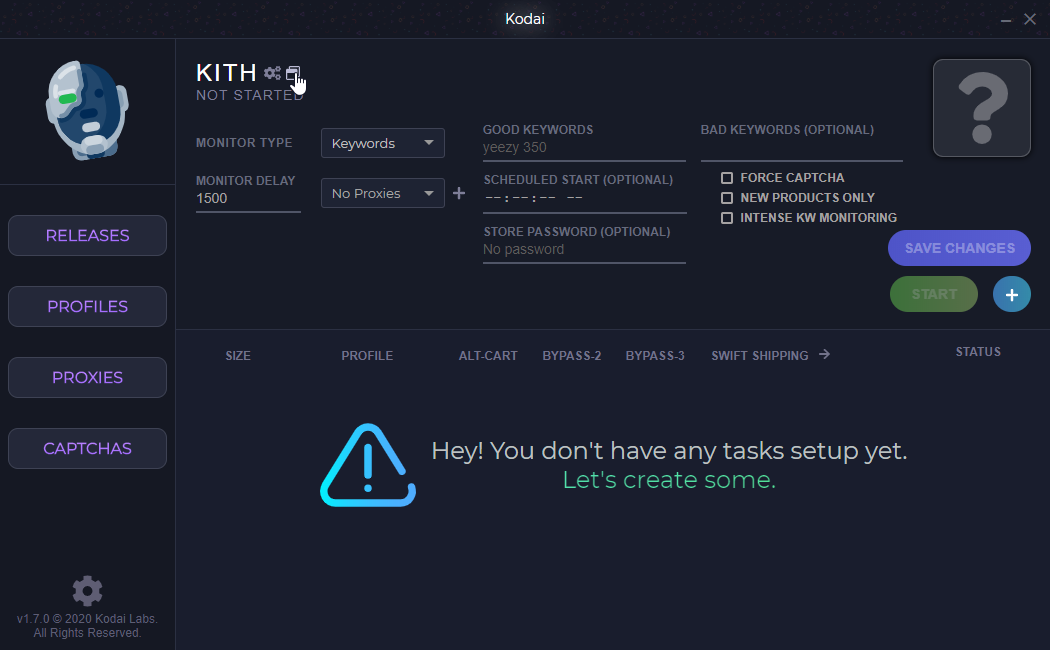Expand the Monitor Type Keywords dropdown
The width and height of the screenshot is (1050, 650).
coord(382,143)
